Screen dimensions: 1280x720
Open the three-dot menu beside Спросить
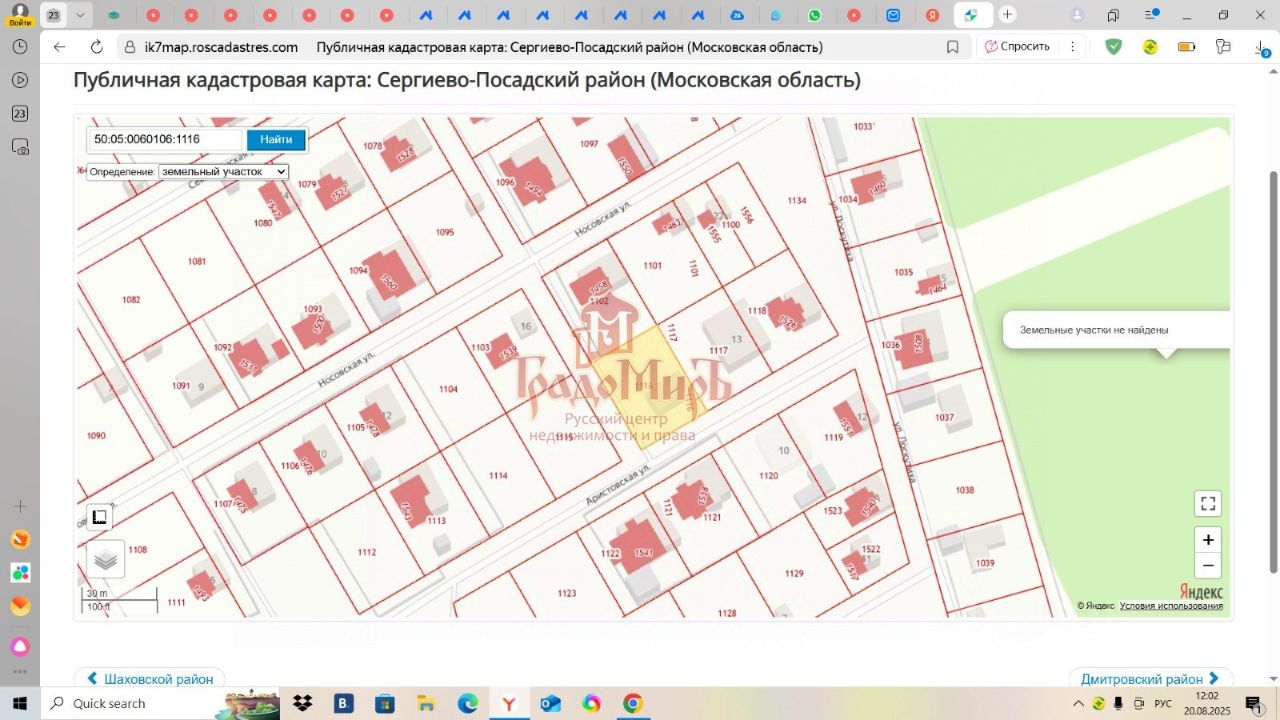[1072, 47]
